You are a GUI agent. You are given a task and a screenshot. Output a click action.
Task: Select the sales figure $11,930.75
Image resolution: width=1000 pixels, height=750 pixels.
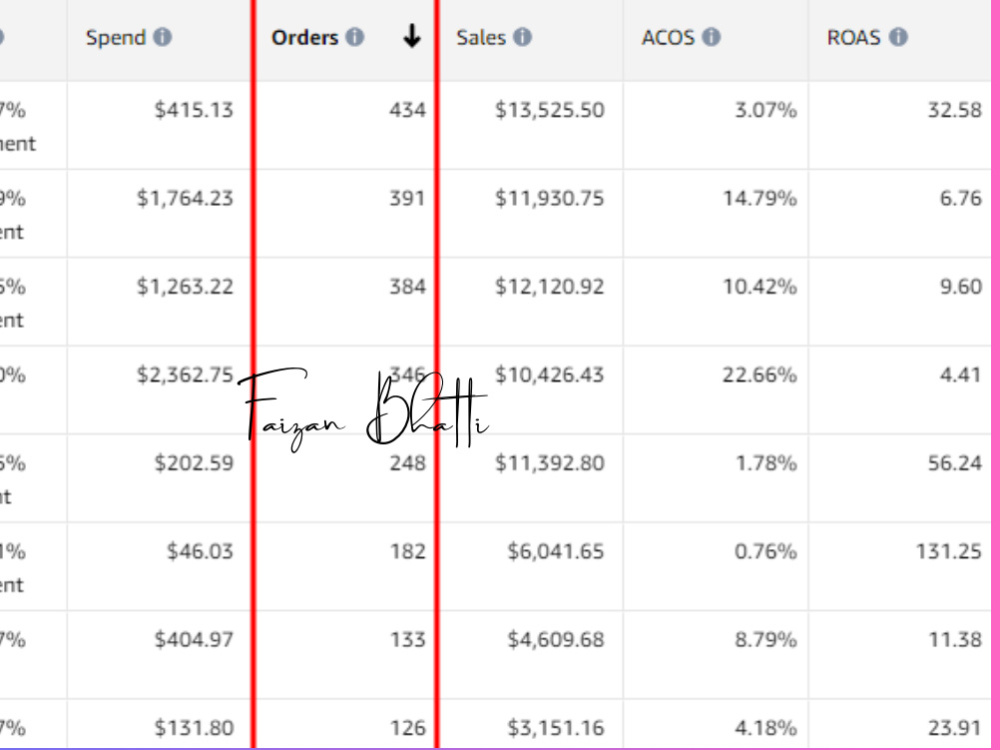(x=550, y=198)
